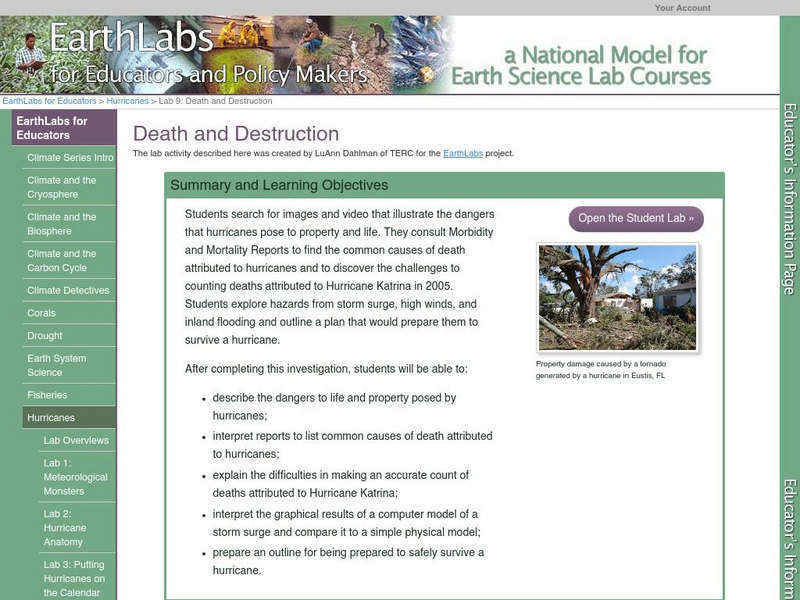Open Climate and the Biosphere section
This screenshot has width=800, height=600.
coord(69,224)
